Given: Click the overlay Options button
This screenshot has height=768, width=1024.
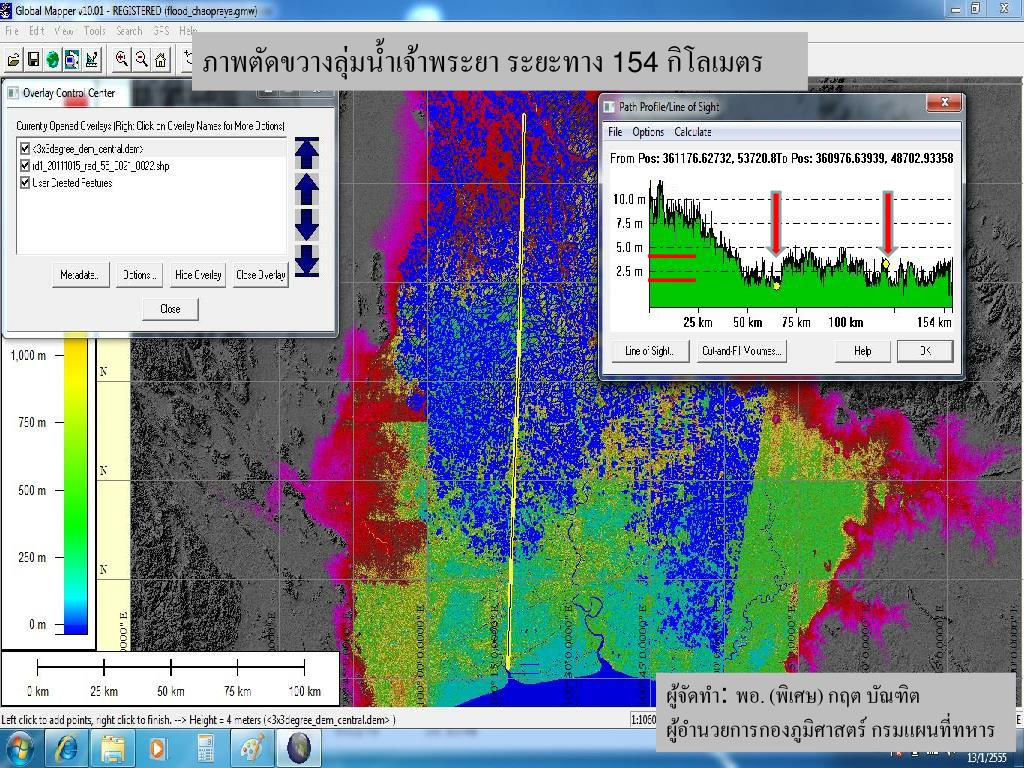Looking at the screenshot, I should 140,275.
